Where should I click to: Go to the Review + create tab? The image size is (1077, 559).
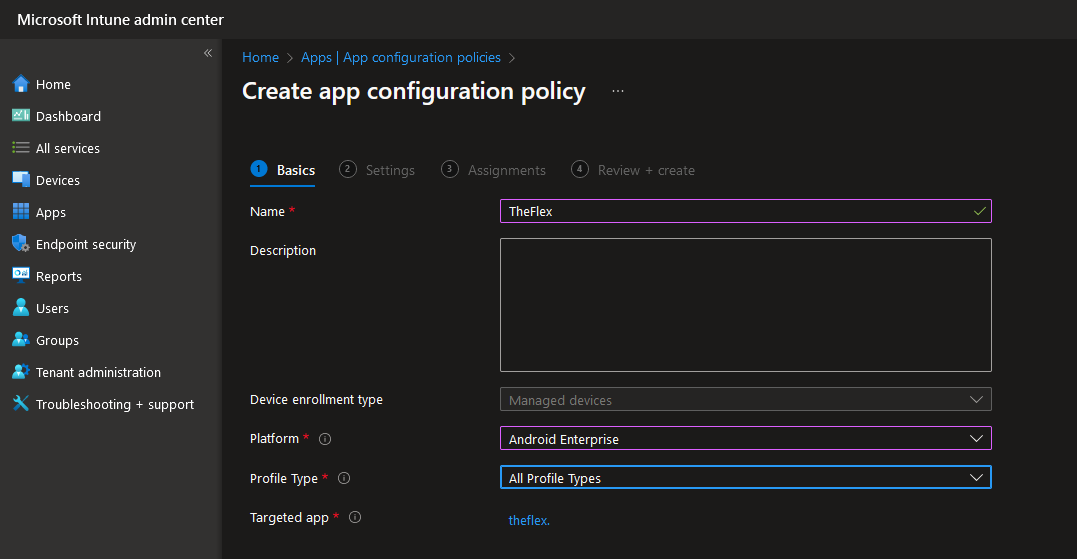633,170
